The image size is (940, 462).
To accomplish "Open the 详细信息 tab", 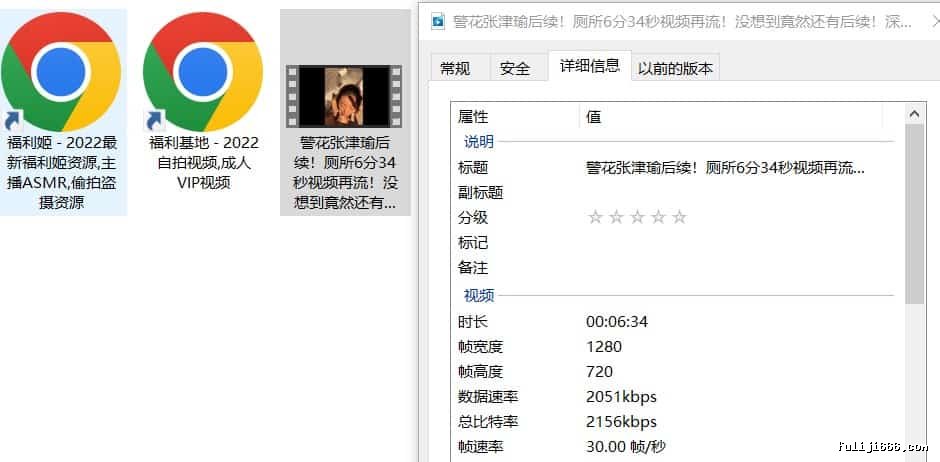I will click(x=590, y=66).
